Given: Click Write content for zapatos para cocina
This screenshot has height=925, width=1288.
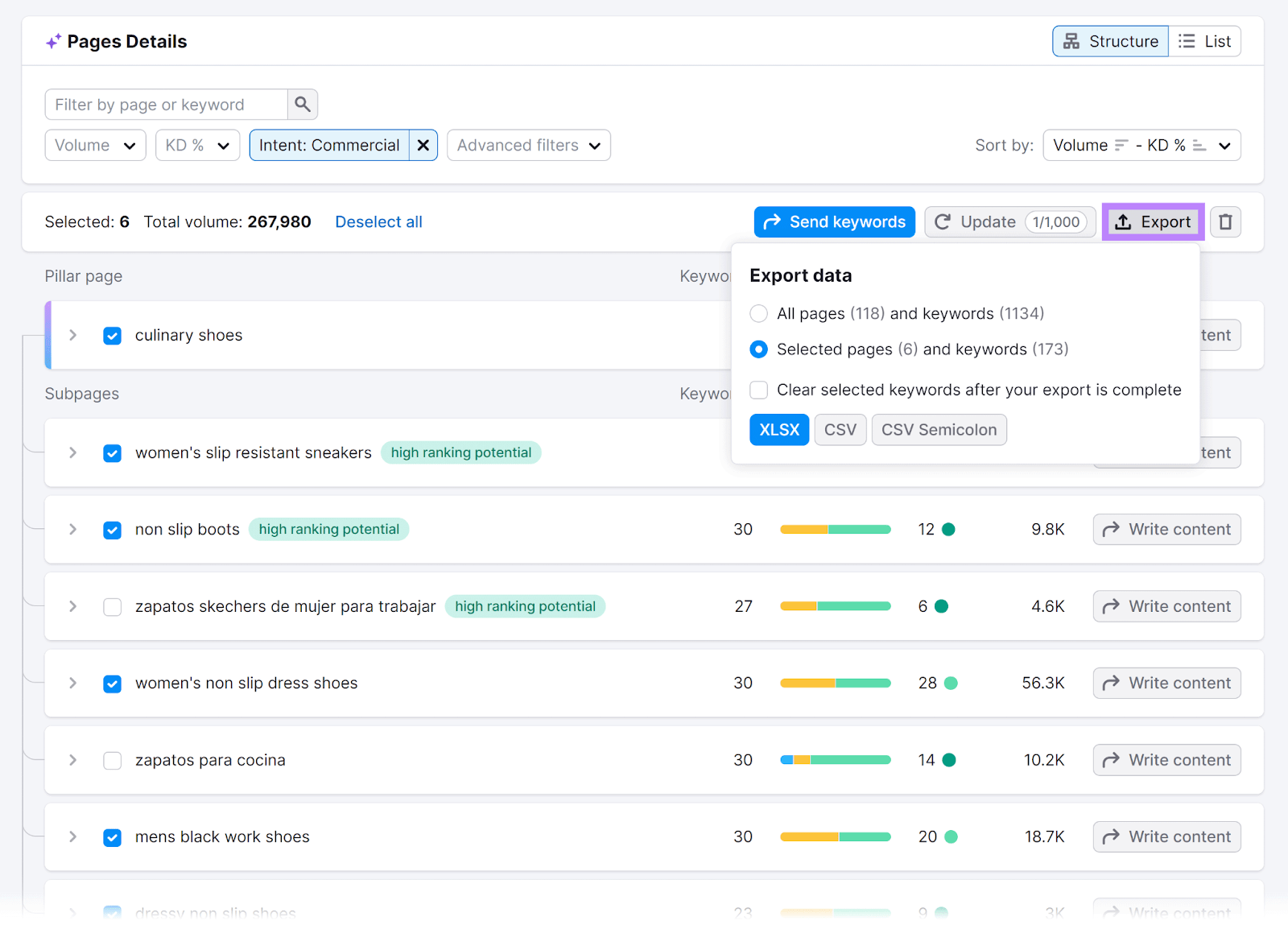Looking at the screenshot, I should (1166, 760).
